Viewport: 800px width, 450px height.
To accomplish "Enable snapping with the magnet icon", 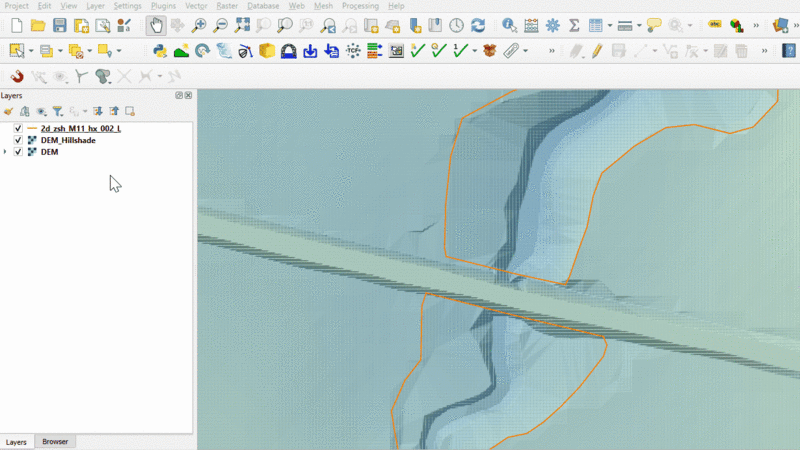I will pyautogui.click(x=17, y=76).
